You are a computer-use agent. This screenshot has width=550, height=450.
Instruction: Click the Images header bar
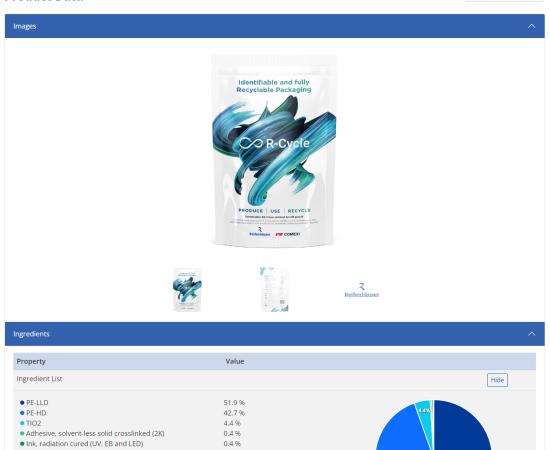275,26
